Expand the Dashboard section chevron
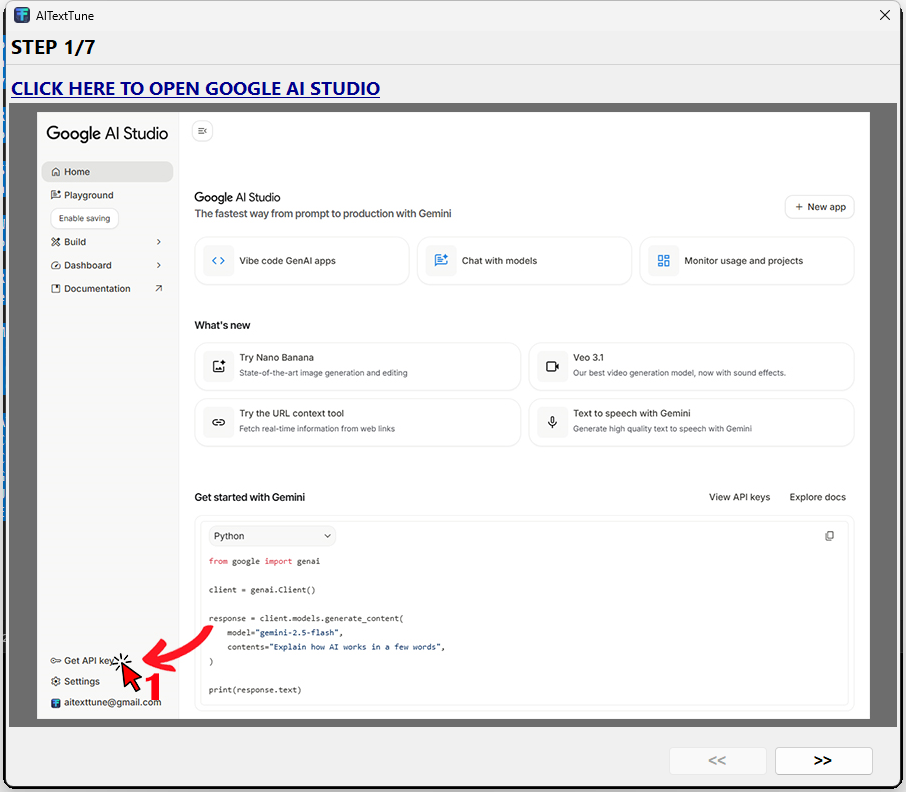 [159, 265]
